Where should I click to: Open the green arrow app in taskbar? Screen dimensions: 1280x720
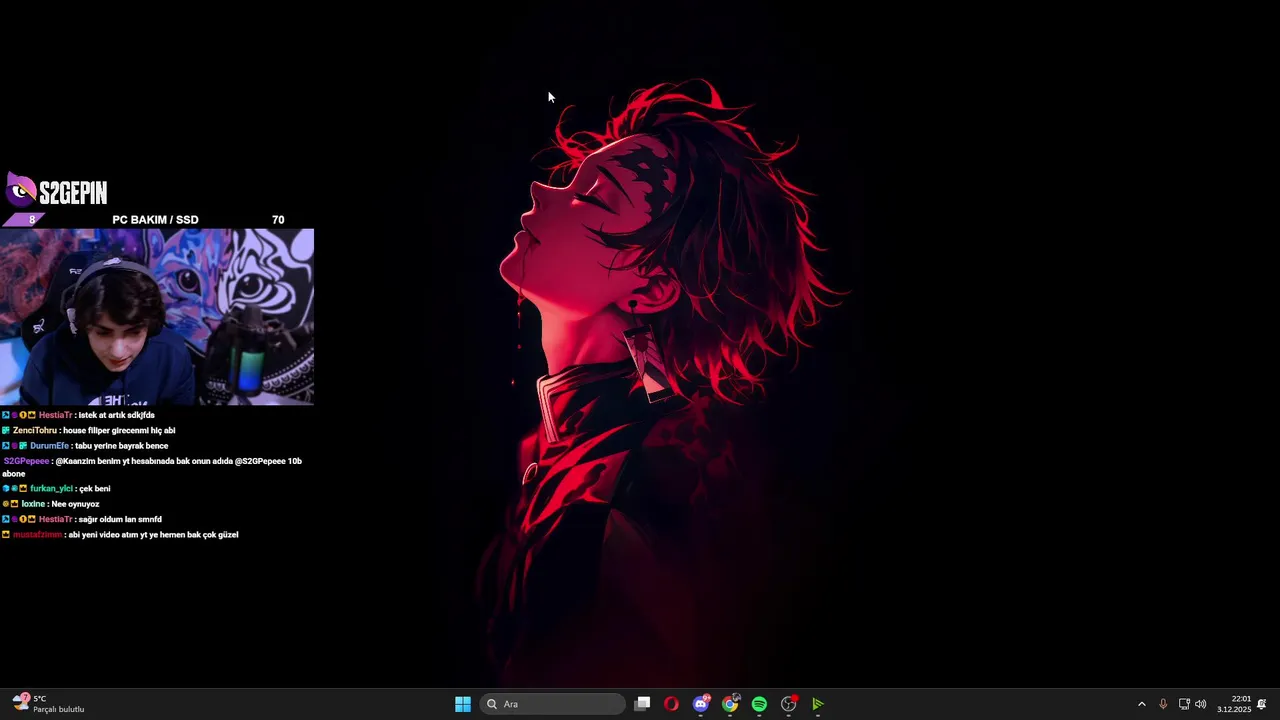click(818, 704)
